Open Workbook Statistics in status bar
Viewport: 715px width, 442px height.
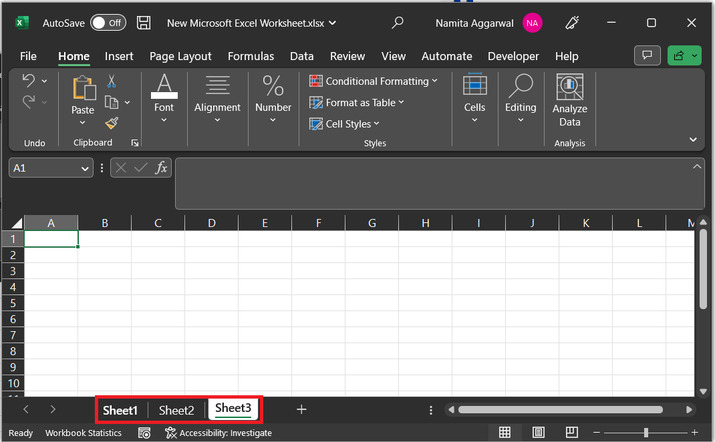click(83, 433)
